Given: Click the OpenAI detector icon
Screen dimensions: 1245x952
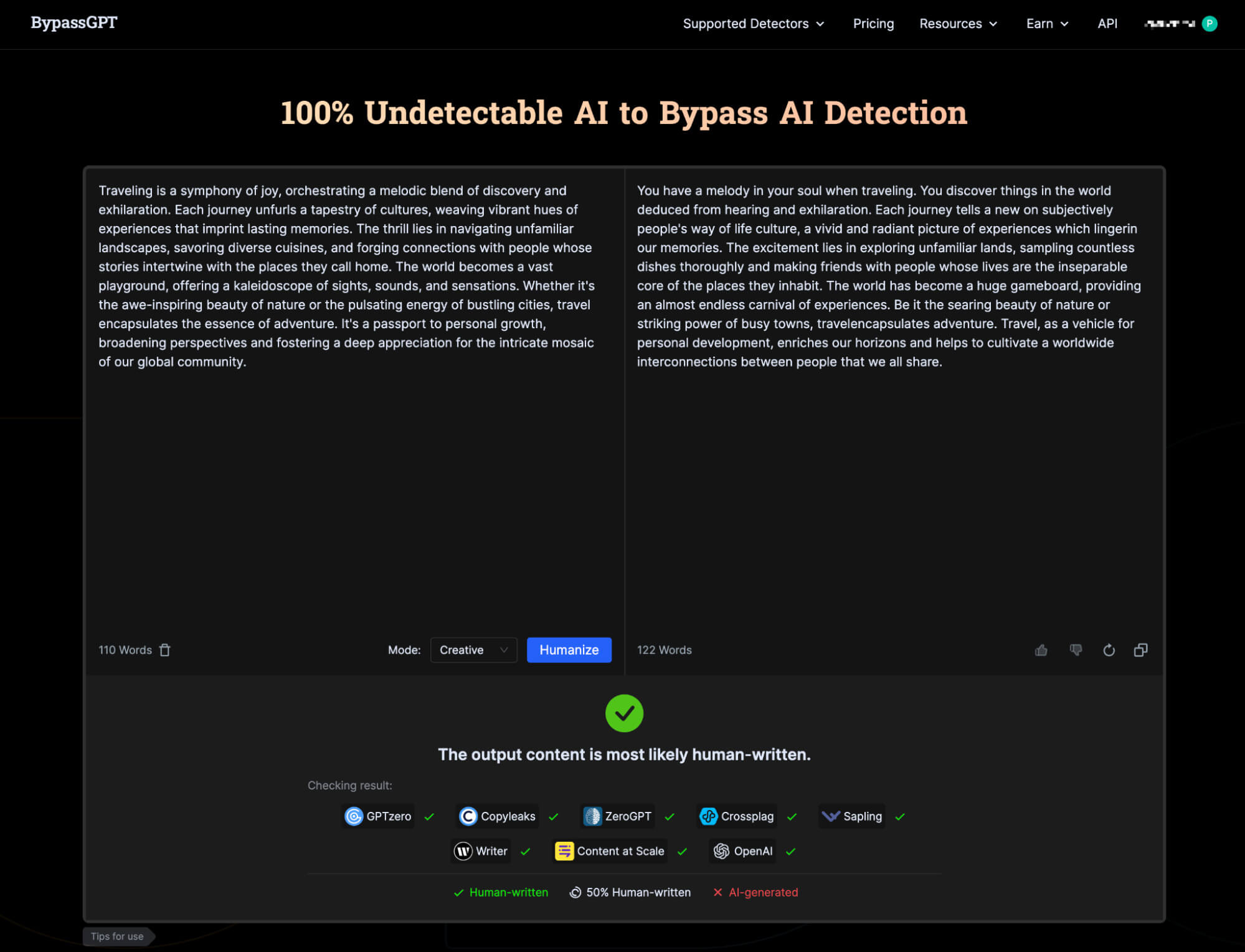Looking at the screenshot, I should tap(721, 851).
